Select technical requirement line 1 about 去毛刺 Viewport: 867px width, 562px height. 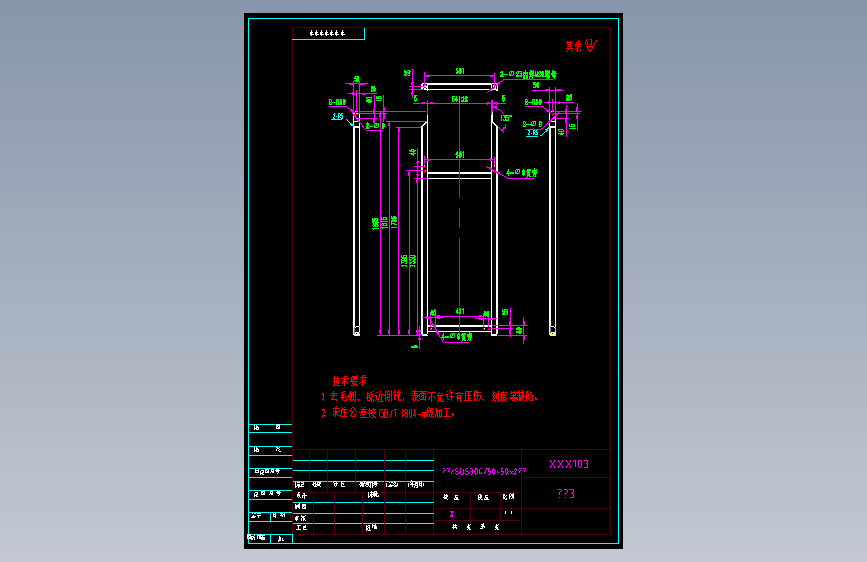(430, 396)
